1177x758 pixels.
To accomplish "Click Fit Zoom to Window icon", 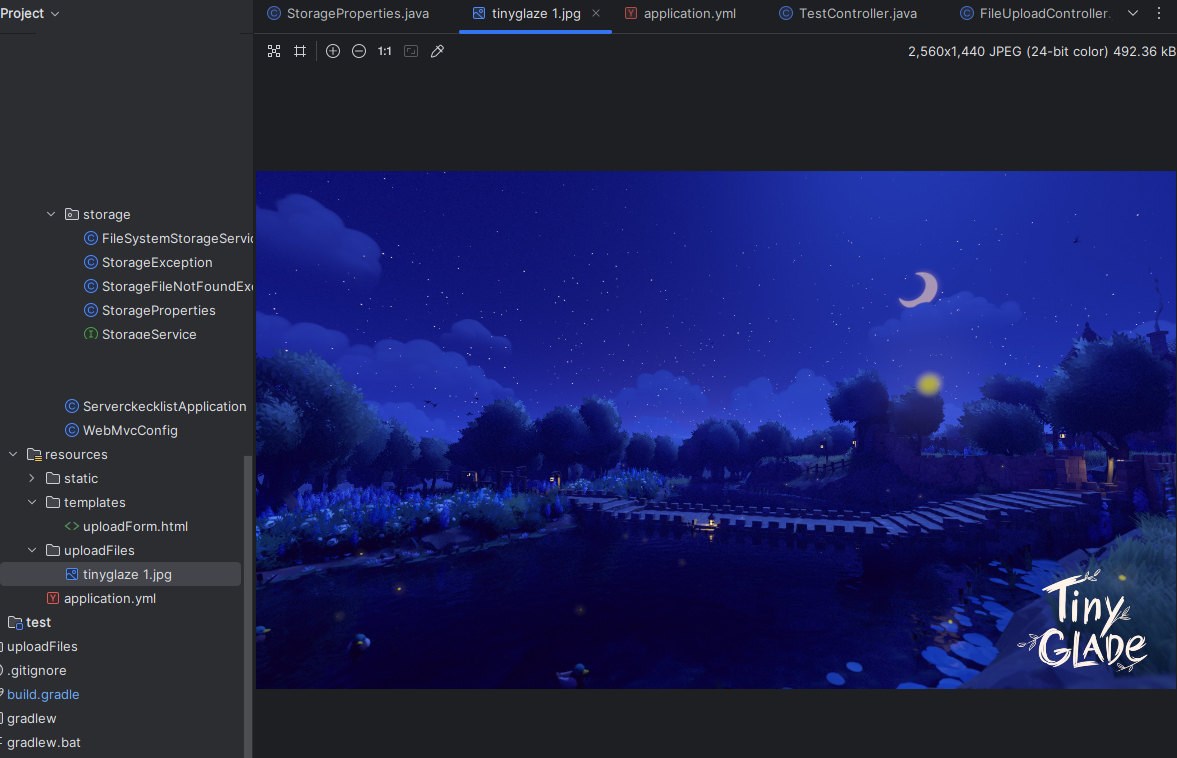I will (x=274, y=51).
